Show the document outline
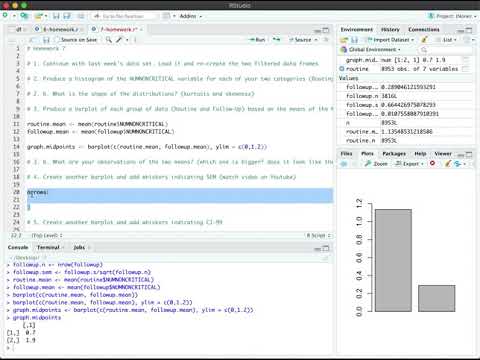Screen dimensions: 480x360 pos(326,40)
